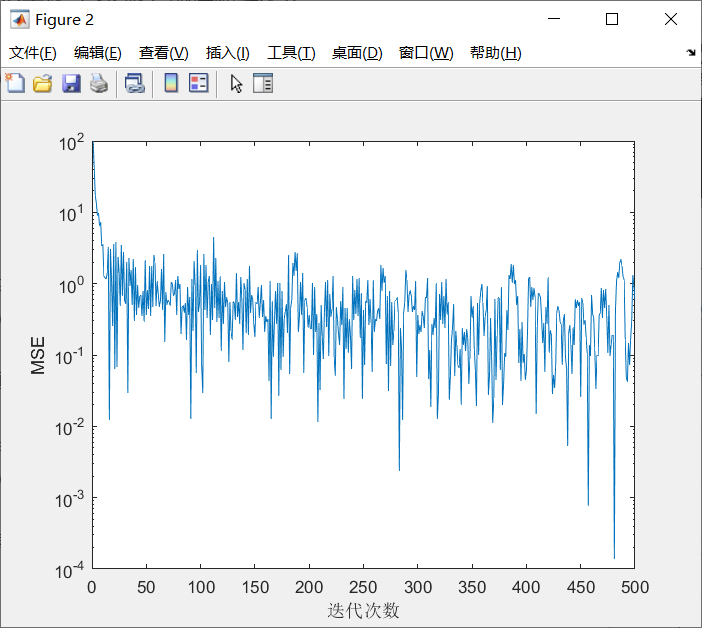Viewport: 702px width, 628px height.
Task: Open a file with the folder icon
Action: (x=43, y=83)
